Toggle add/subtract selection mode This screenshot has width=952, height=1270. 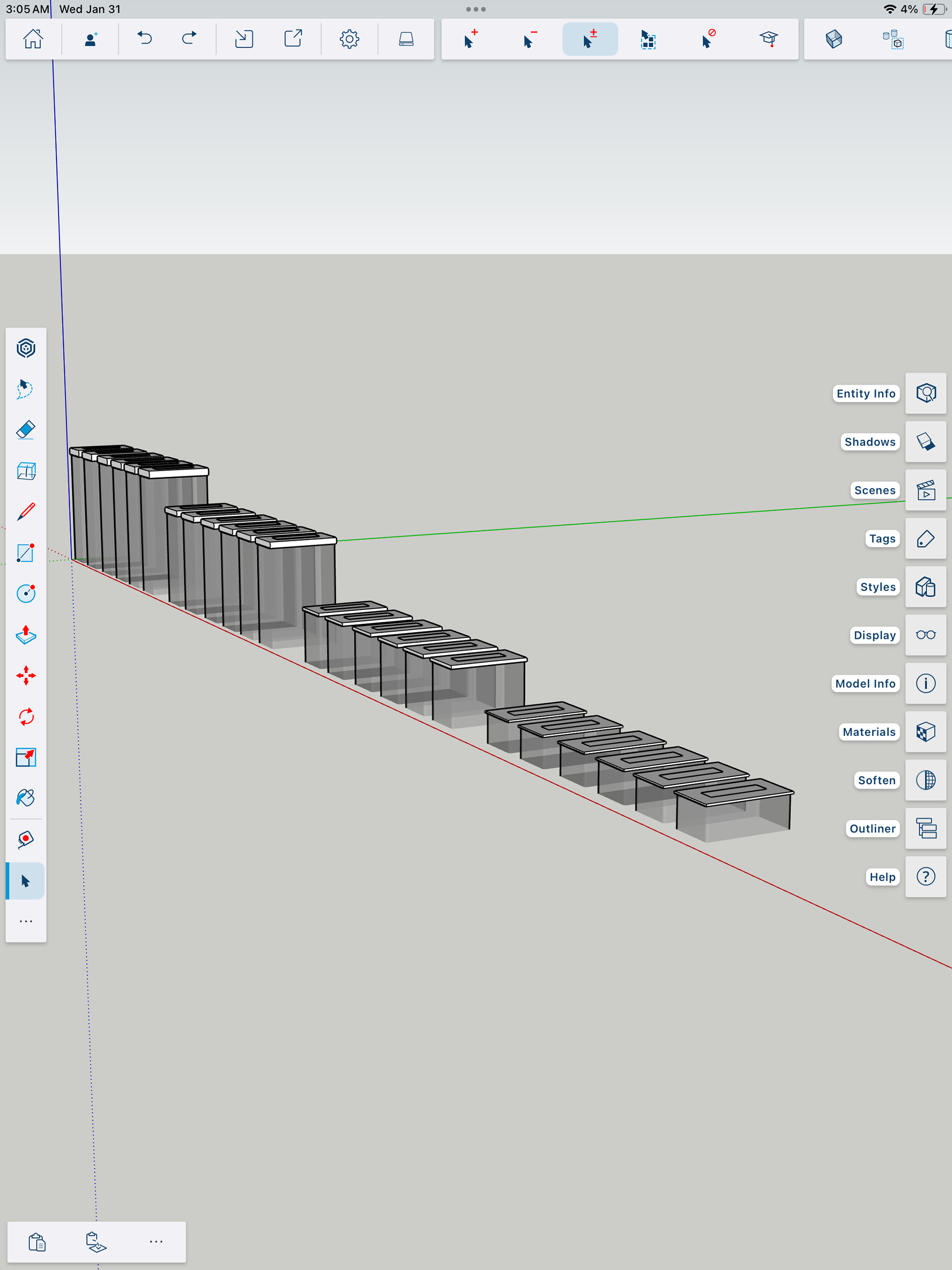click(590, 39)
